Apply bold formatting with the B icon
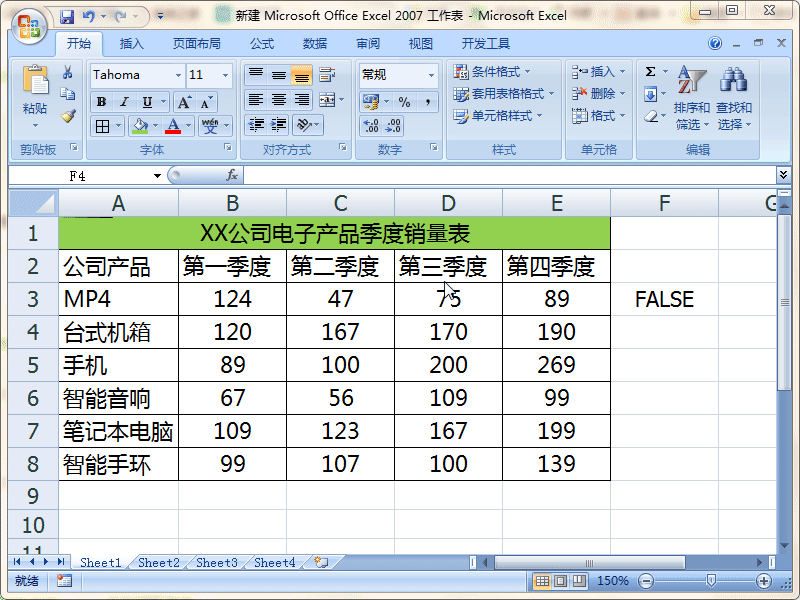The width and height of the screenshot is (800, 600). point(100,103)
